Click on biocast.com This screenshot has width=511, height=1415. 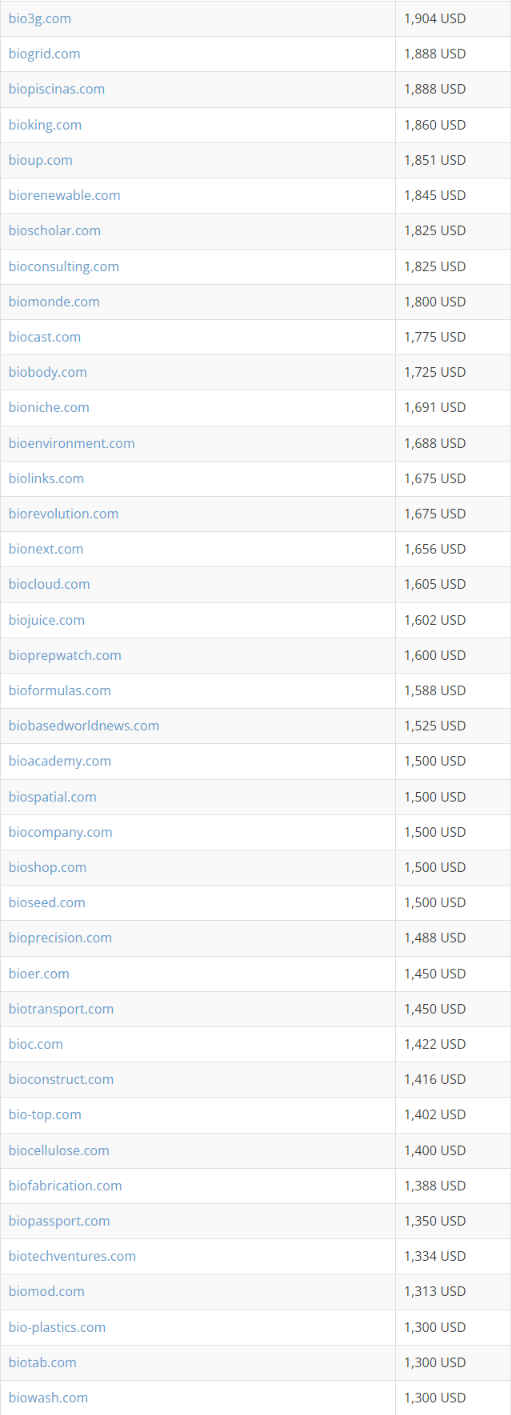pyautogui.click(x=44, y=337)
